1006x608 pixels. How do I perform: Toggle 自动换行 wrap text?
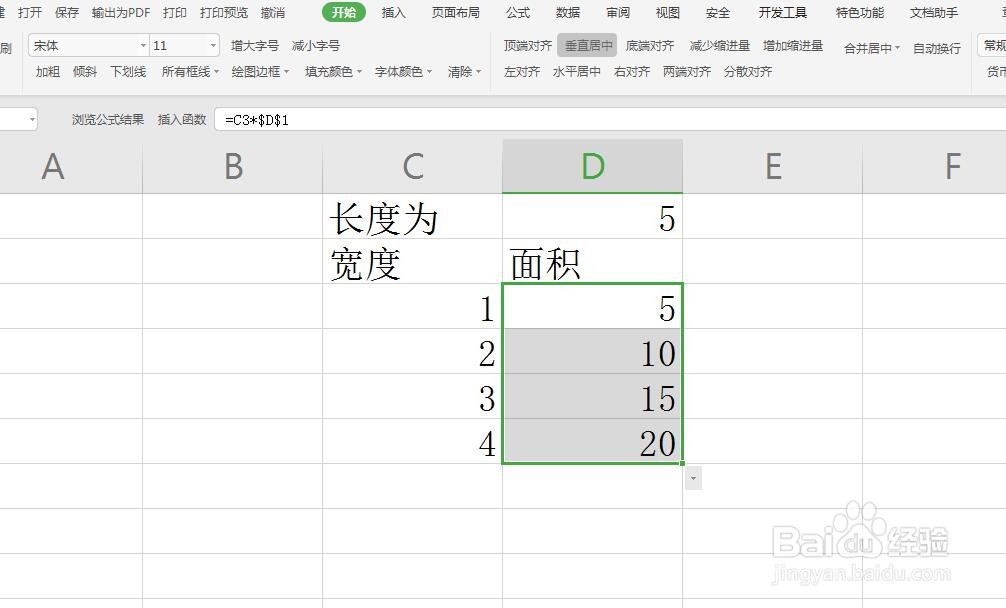(936, 45)
